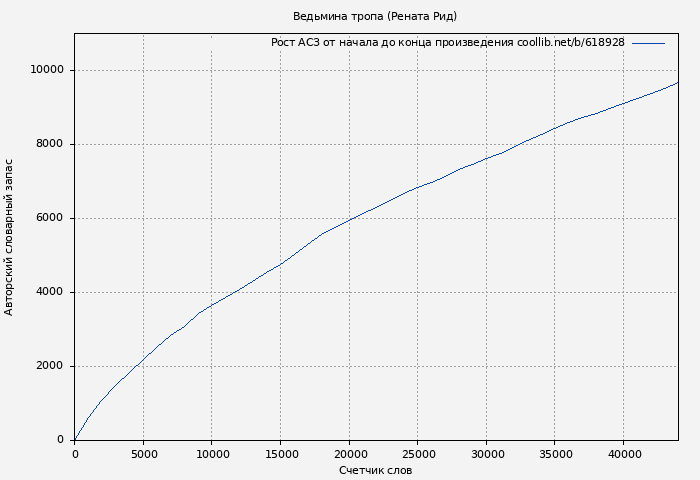Click the y-axis tick label 4000
The height and width of the screenshot is (480, 700).
[50, 292]
